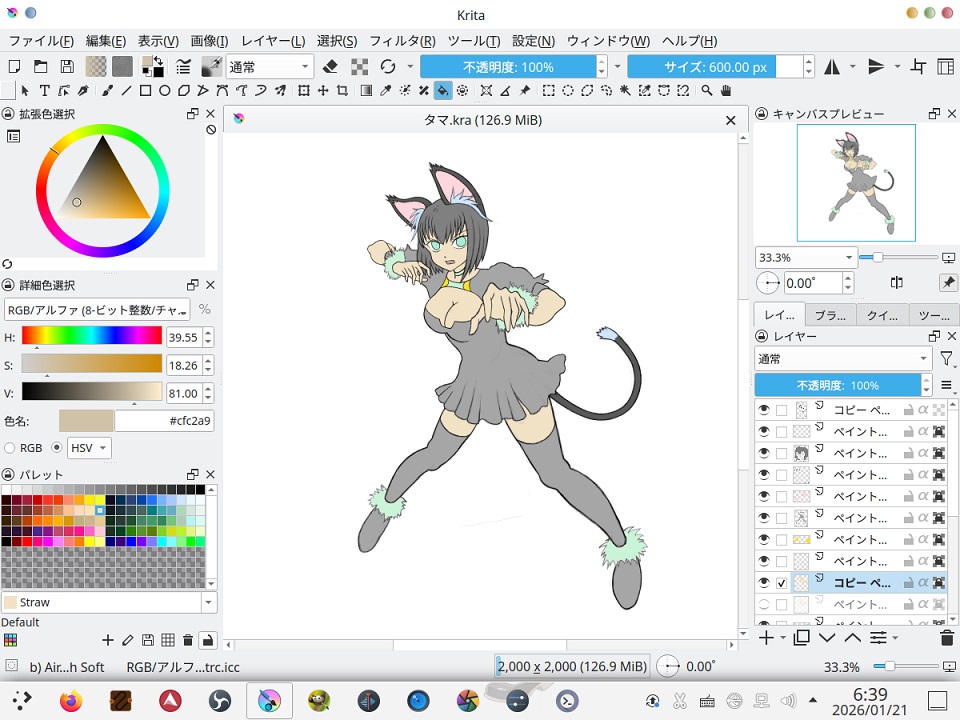
Task: Select the Zoom magnifier tool
Action: click(707, 91)
